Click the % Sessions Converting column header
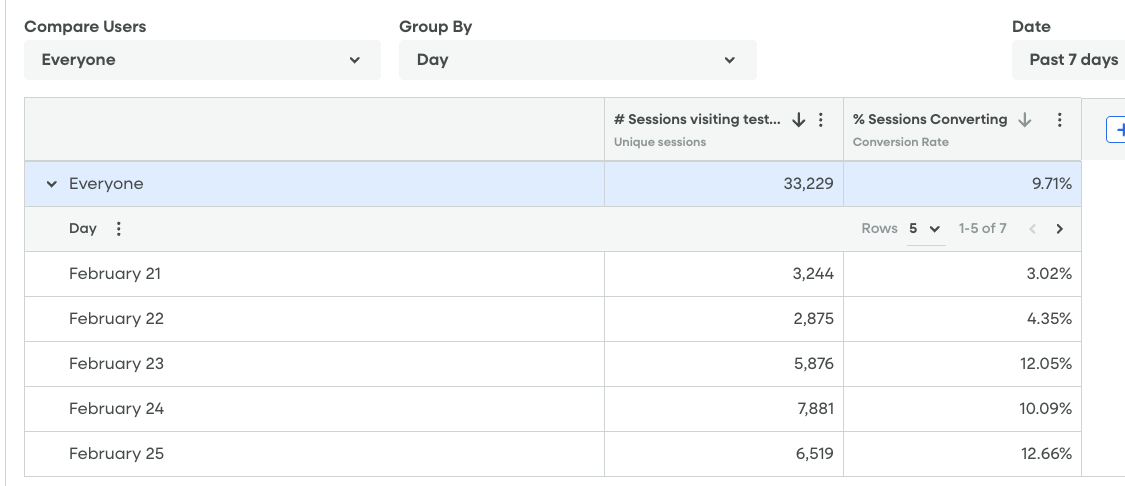This screenshot has width=1125, height=486. (929, 120)
